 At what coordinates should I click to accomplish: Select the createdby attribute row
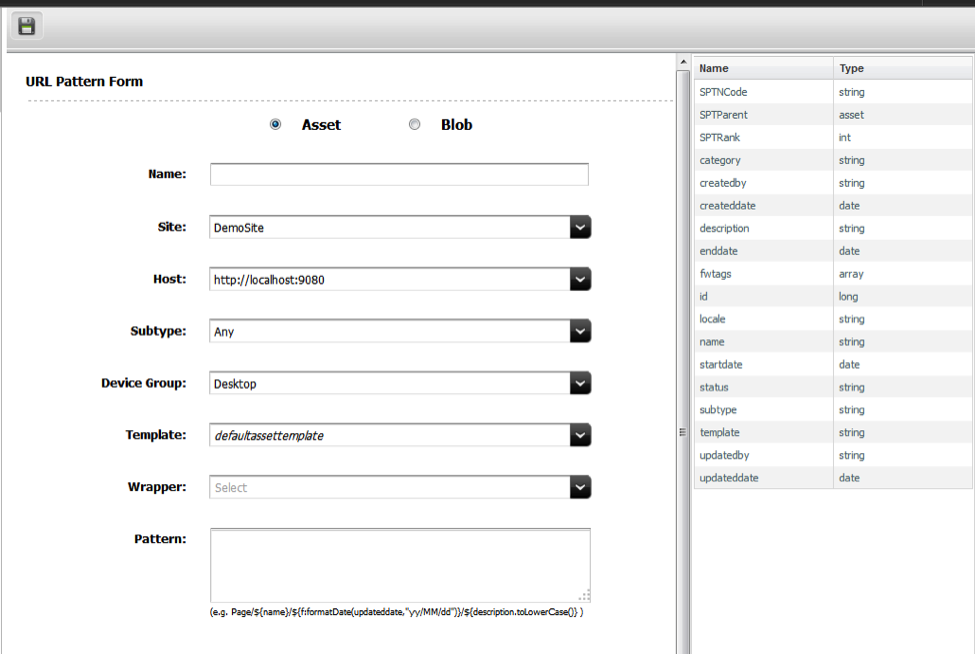[x=833, y=183]
